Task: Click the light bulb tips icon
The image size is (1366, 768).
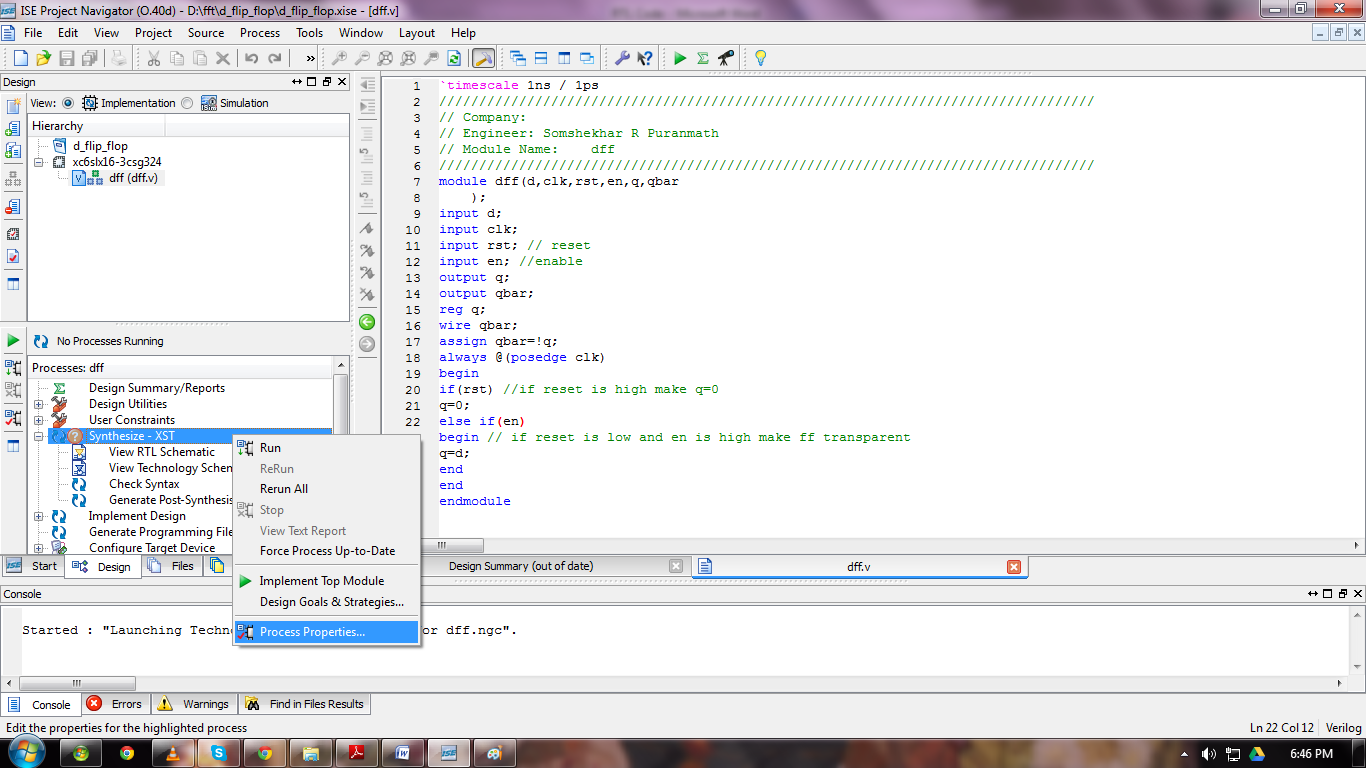Action: 760,58
